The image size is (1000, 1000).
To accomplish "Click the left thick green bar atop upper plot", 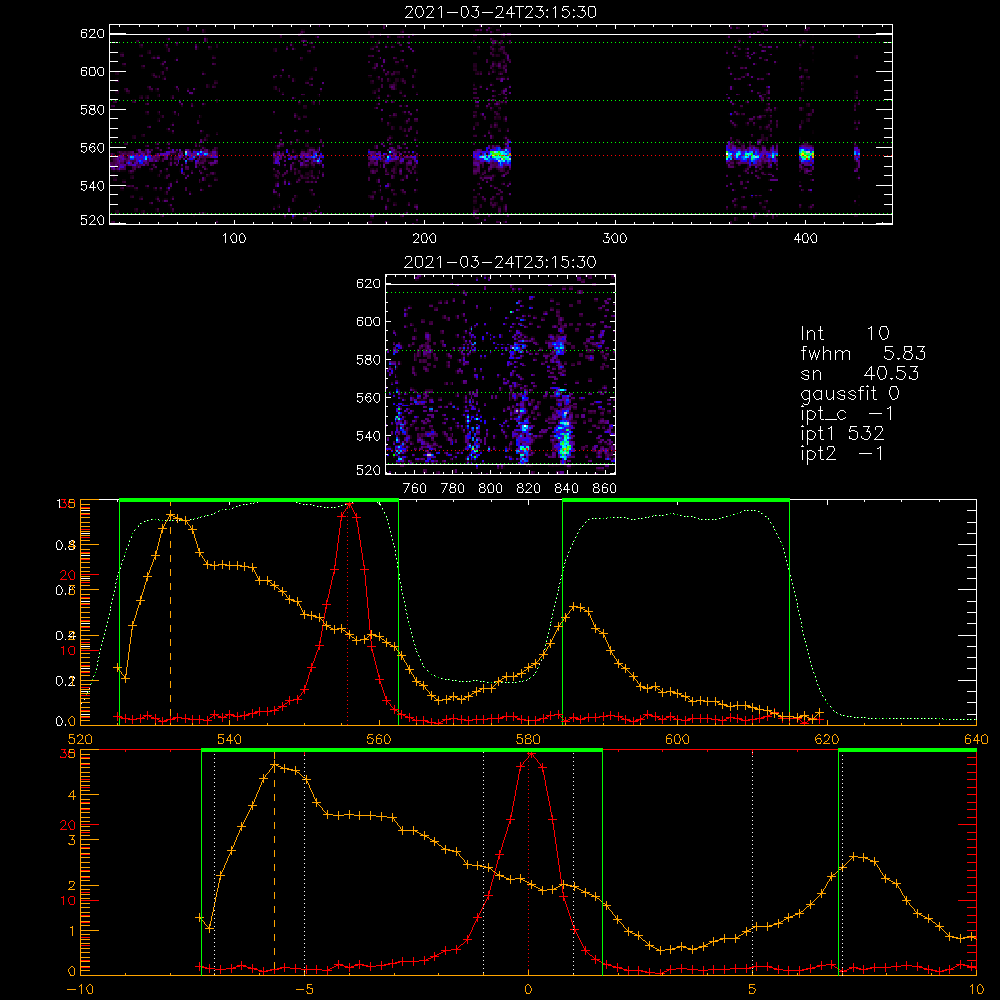I will click(x=259, y=501).
